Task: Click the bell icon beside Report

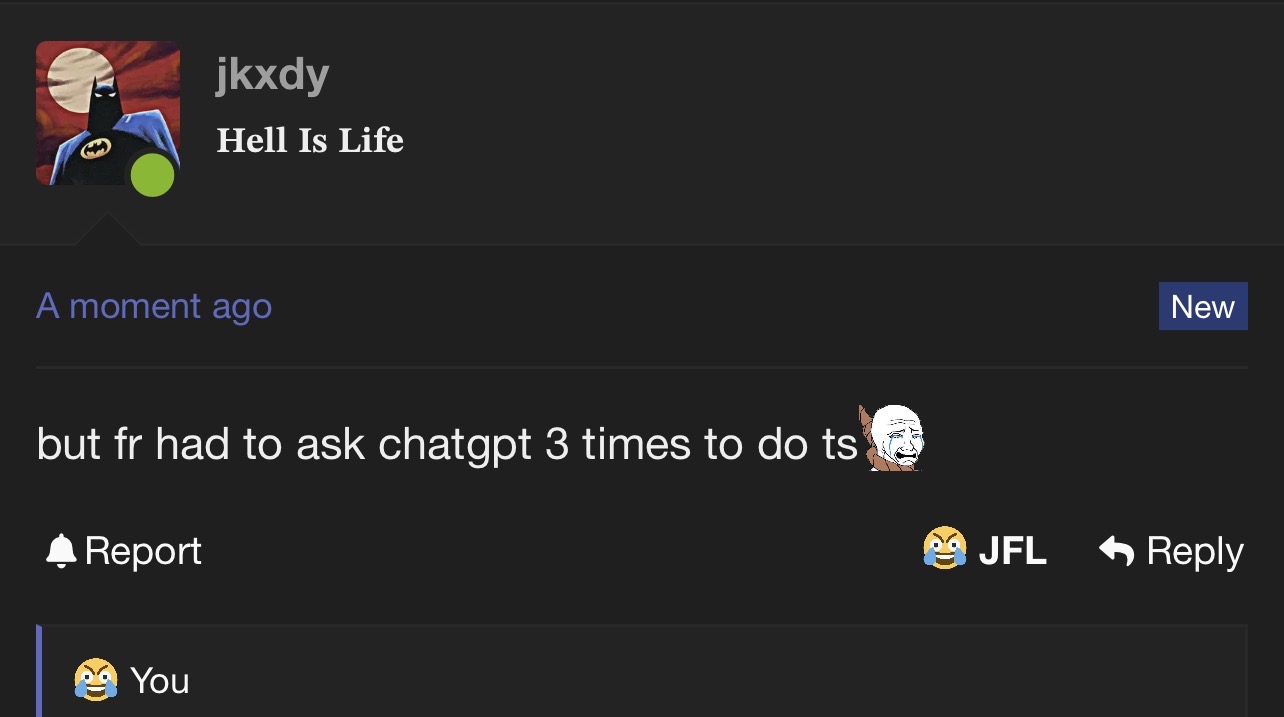Action: pyautogui.click(x=62, y=550)
